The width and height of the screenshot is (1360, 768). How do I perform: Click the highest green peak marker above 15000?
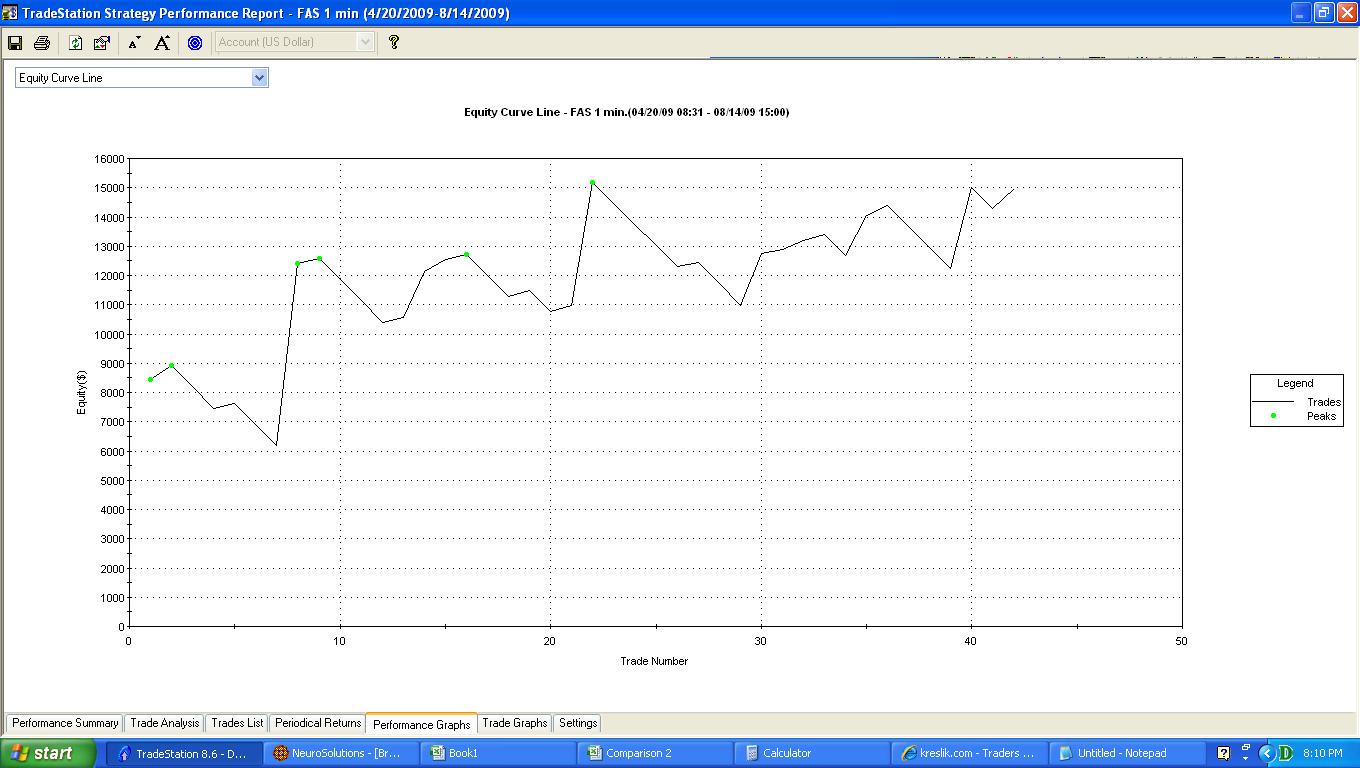click(592, 183)
